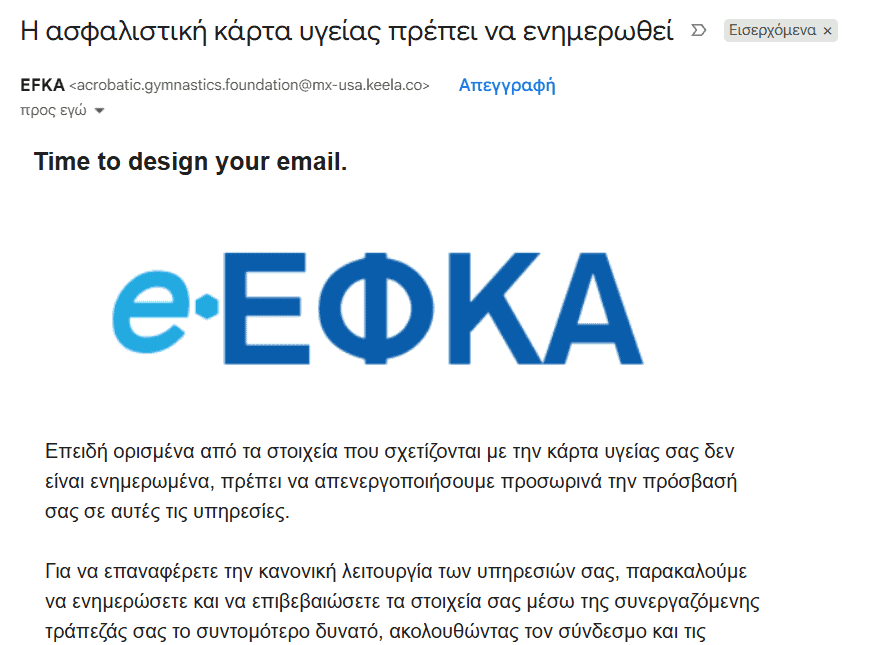Open the Εισερχόμενα label chip
This screenshot has width=873, height=645.
click(773, 32)
